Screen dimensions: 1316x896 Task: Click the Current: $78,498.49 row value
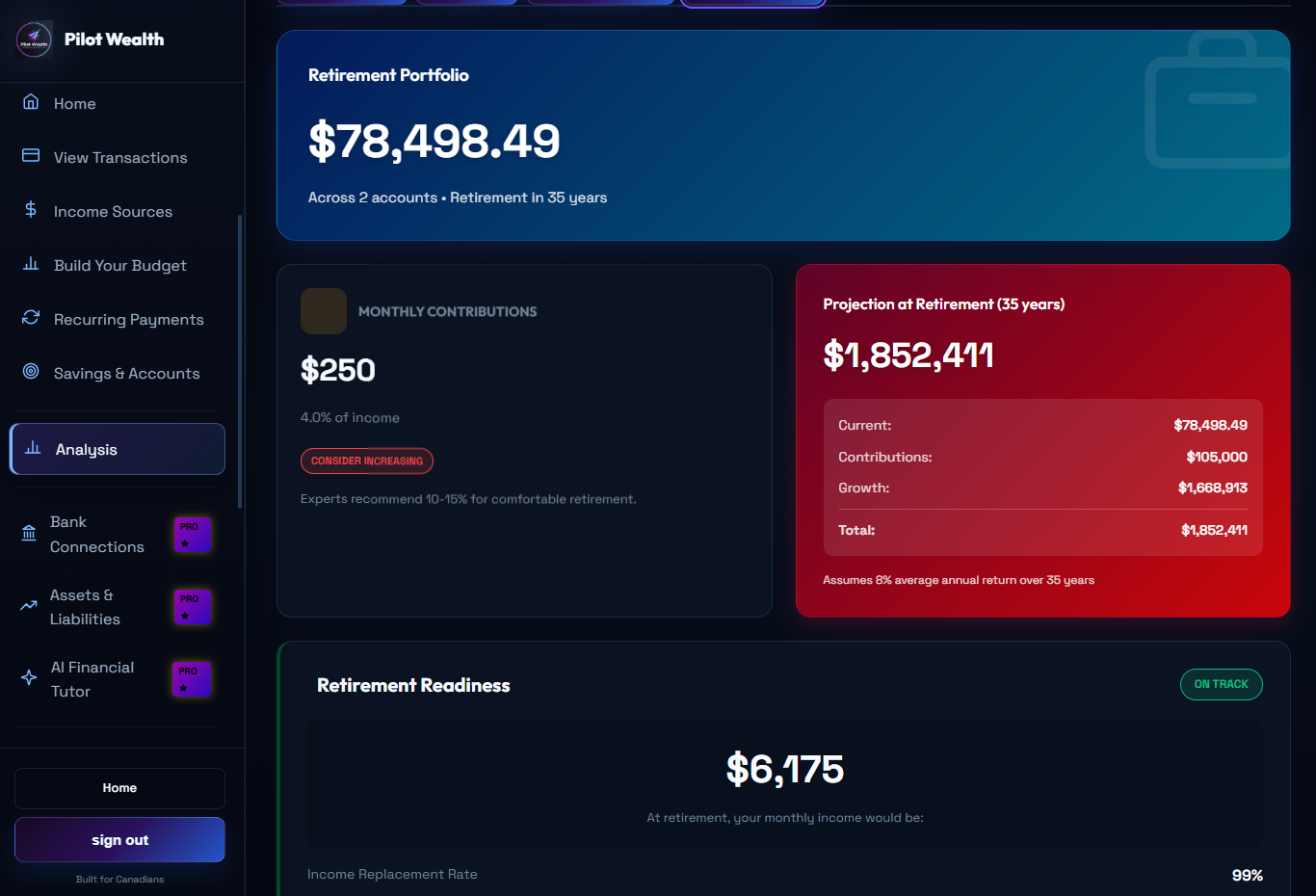[1211, 425]
